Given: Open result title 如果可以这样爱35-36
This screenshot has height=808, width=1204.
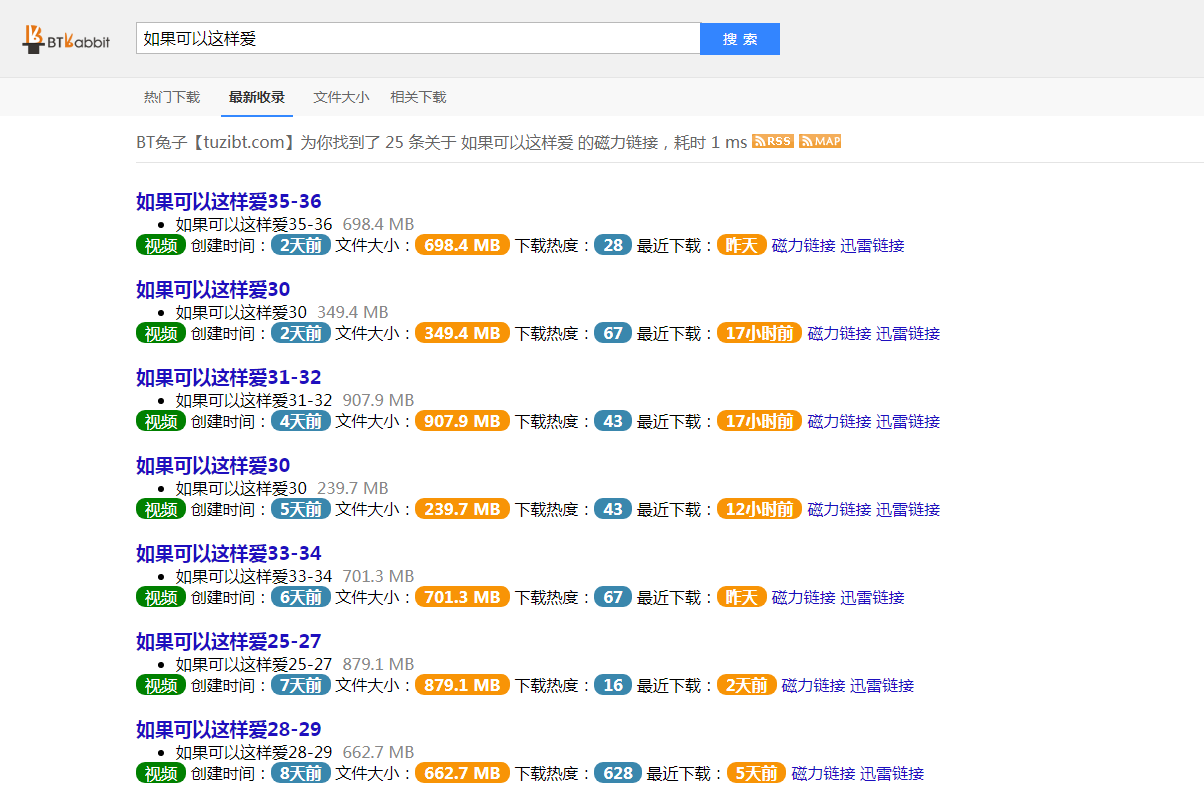Looking at the screenshot, I should (229, 202).
